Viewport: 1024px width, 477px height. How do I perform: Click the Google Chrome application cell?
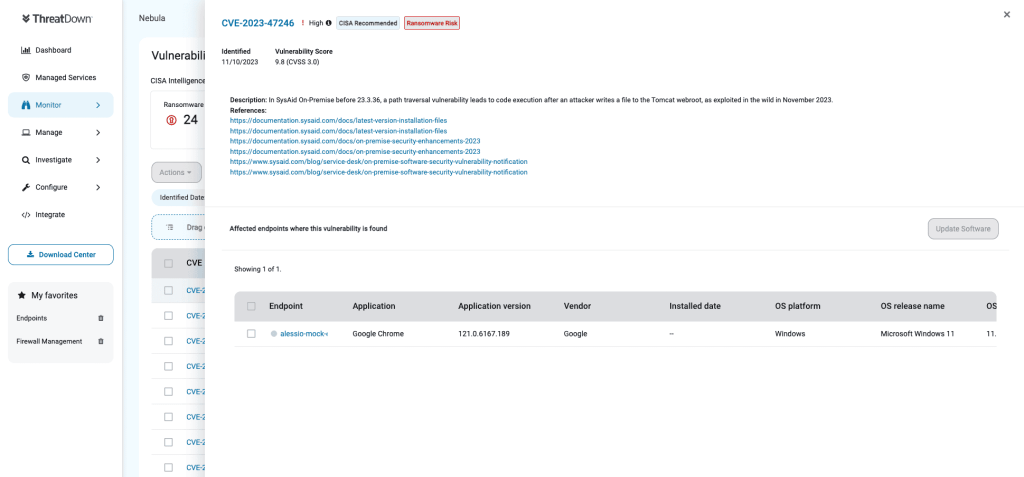point(378,334)
